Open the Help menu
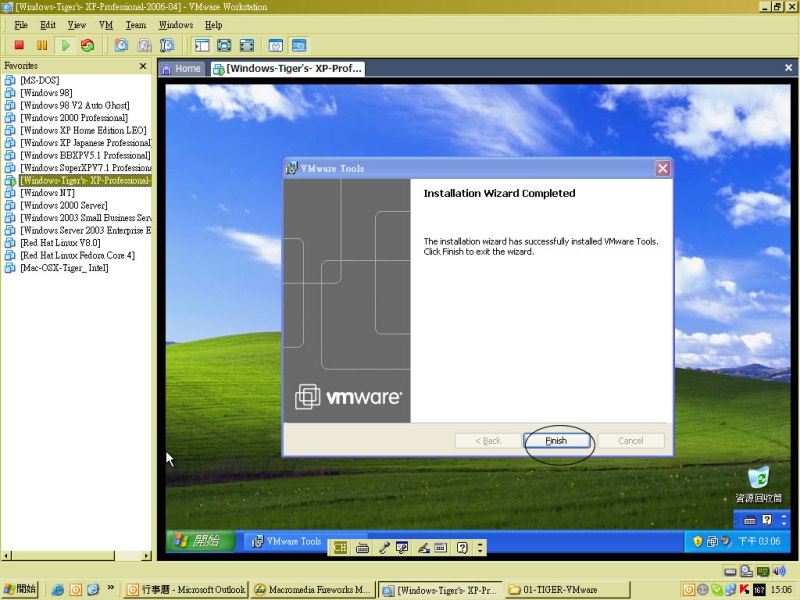800x600 pixels. click(214, 25)
